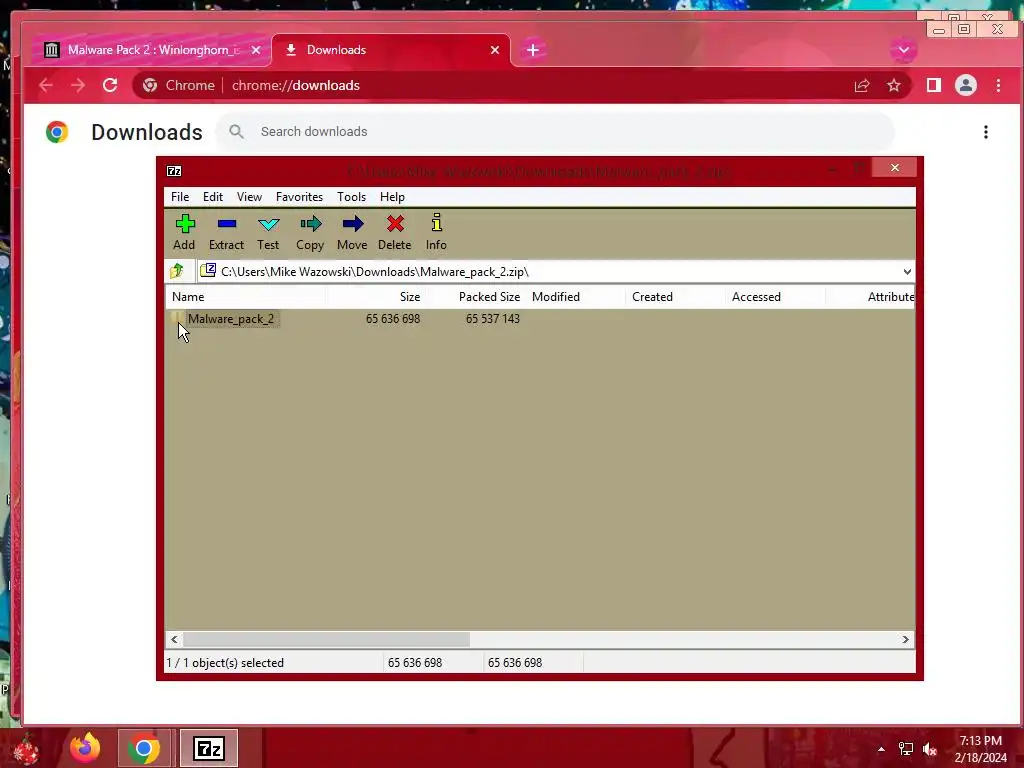Open the Chrome profile avatar
This screenshot has width=1024, height=768.
click(x=966, y=85)
